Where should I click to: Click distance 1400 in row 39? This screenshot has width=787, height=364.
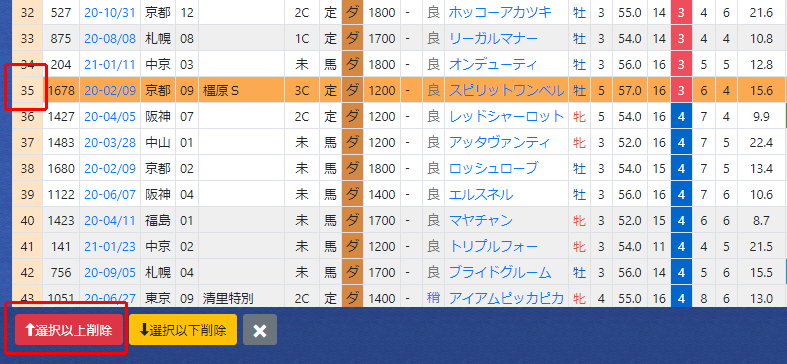(x=381, y=194)
